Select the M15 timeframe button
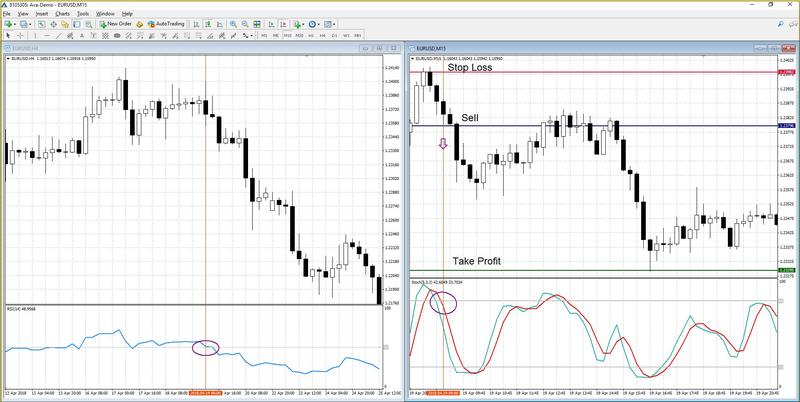Screen dimensions: 800x402 [287, 36]
